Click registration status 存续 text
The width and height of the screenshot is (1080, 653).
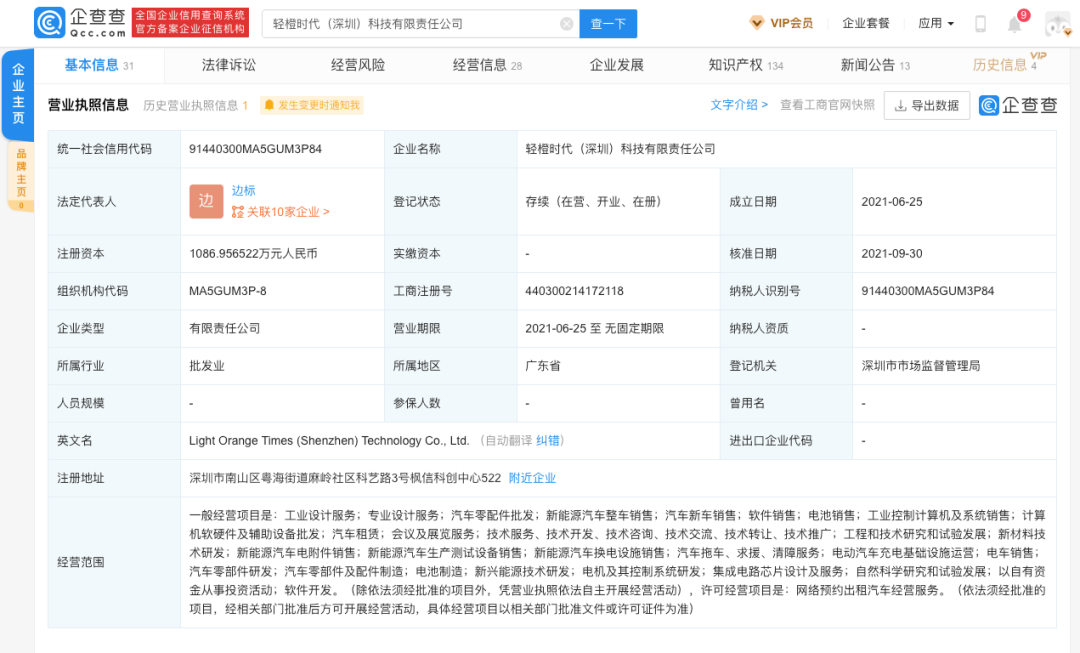coord(593,202)
